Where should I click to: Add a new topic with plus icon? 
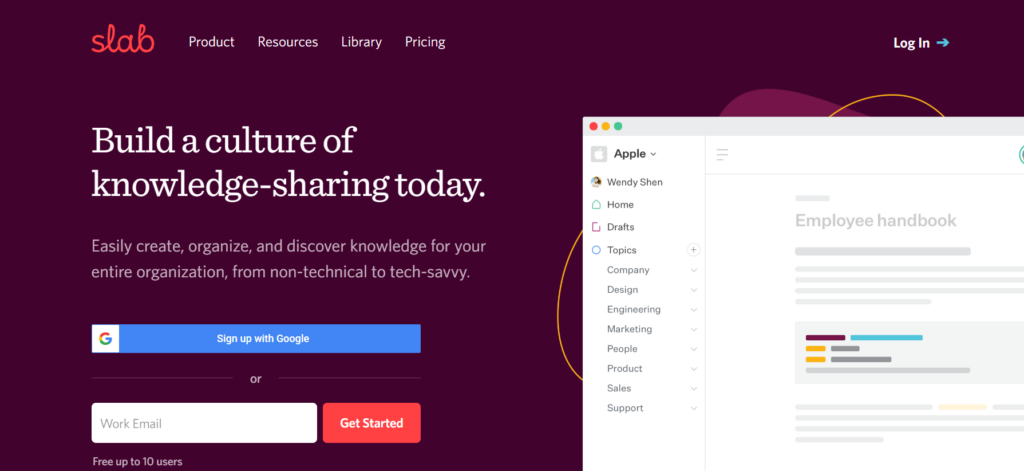694,250
